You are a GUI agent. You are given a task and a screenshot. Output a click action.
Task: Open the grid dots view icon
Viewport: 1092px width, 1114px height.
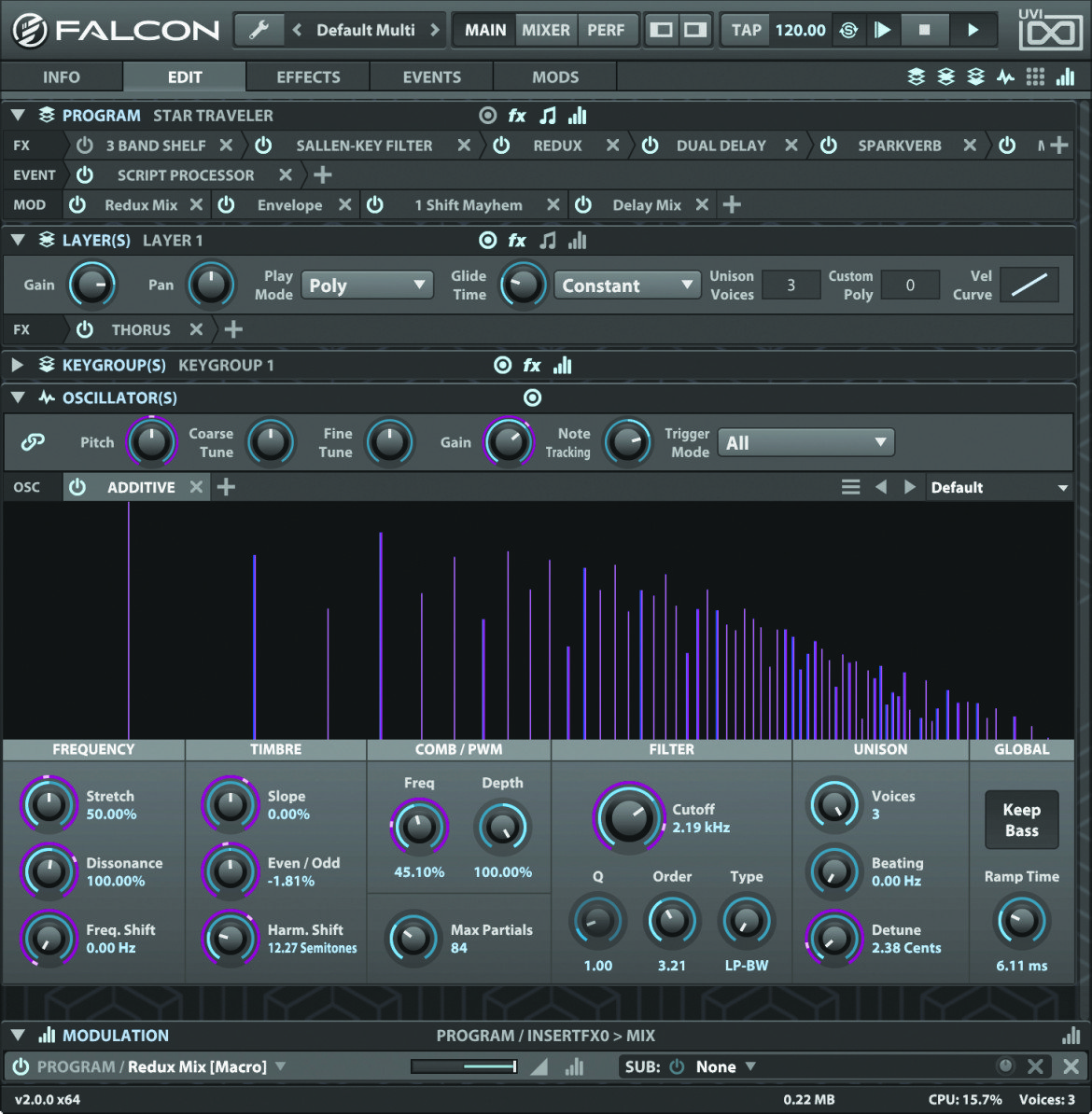1035,77
